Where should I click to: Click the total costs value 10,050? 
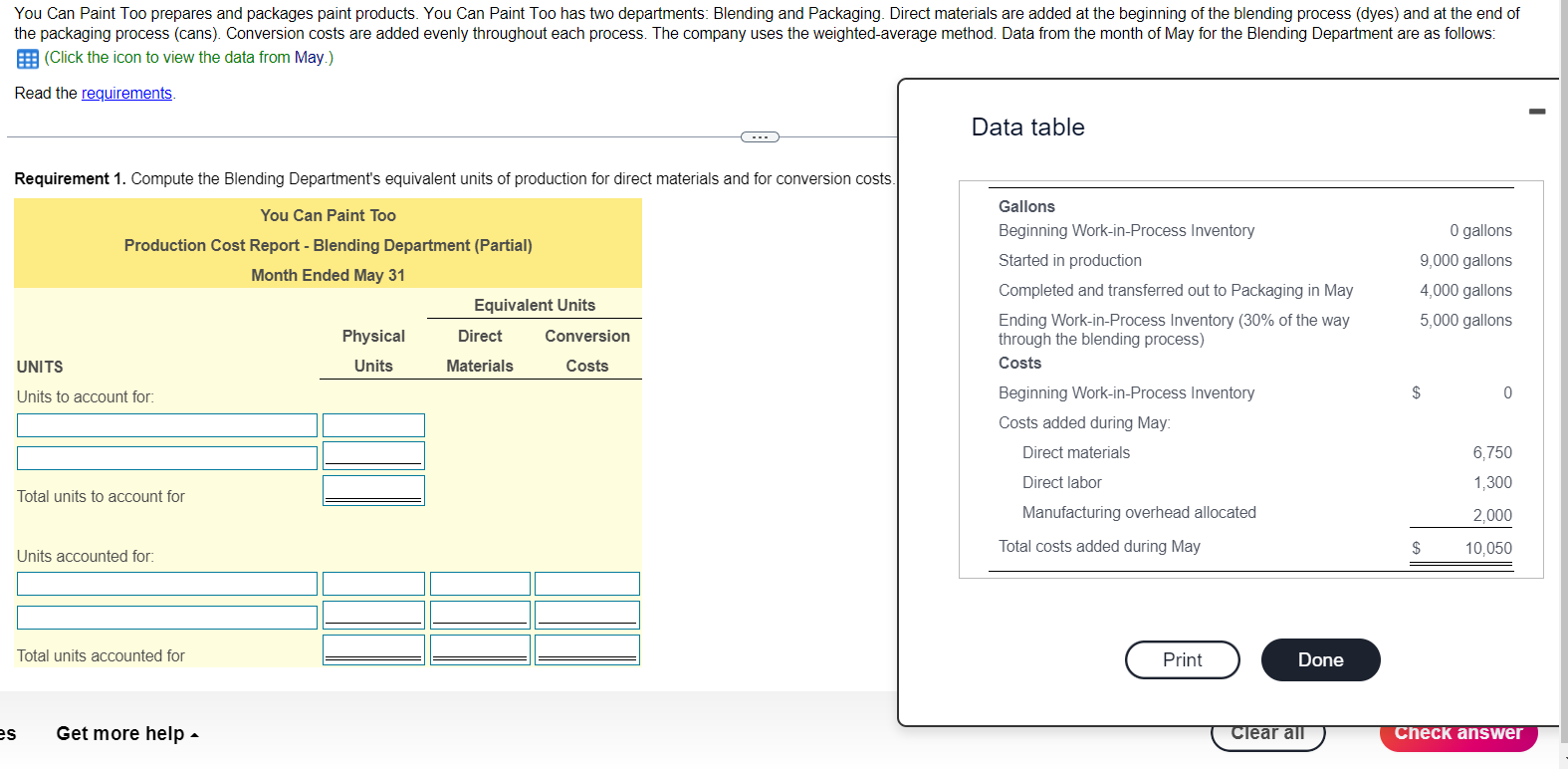pos(1487,548)
